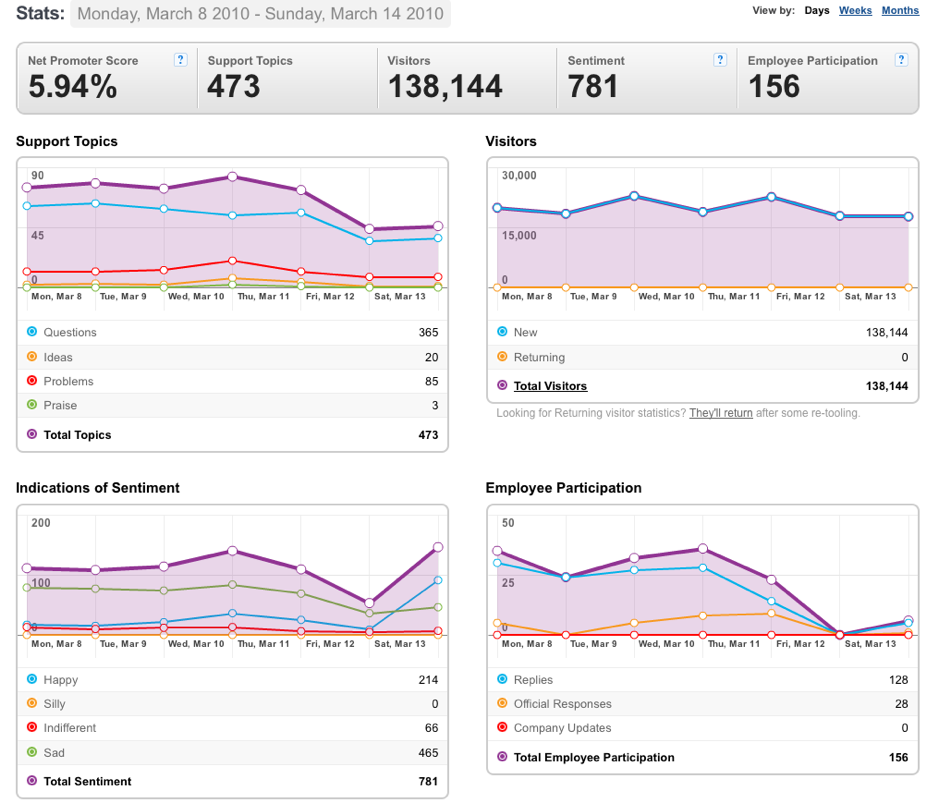Open the Total Visitors link
The height and width of the screenshot is (804, 939).
[550, 386]
